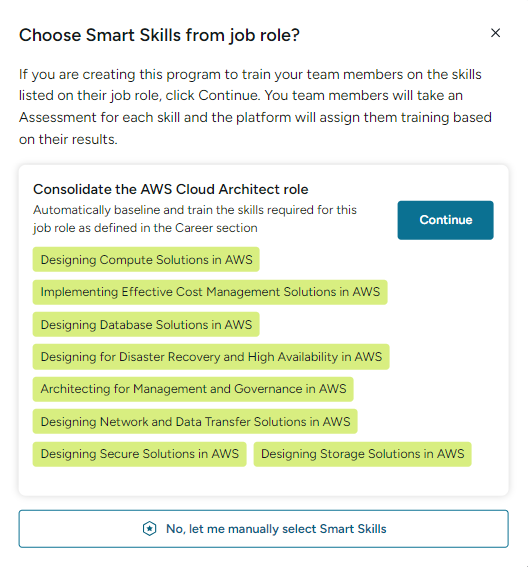The width and height of the screenshot is (528, 567).
Task: Select the Designing Storage Solutions in AWS tag
Action: click(362, 454)
